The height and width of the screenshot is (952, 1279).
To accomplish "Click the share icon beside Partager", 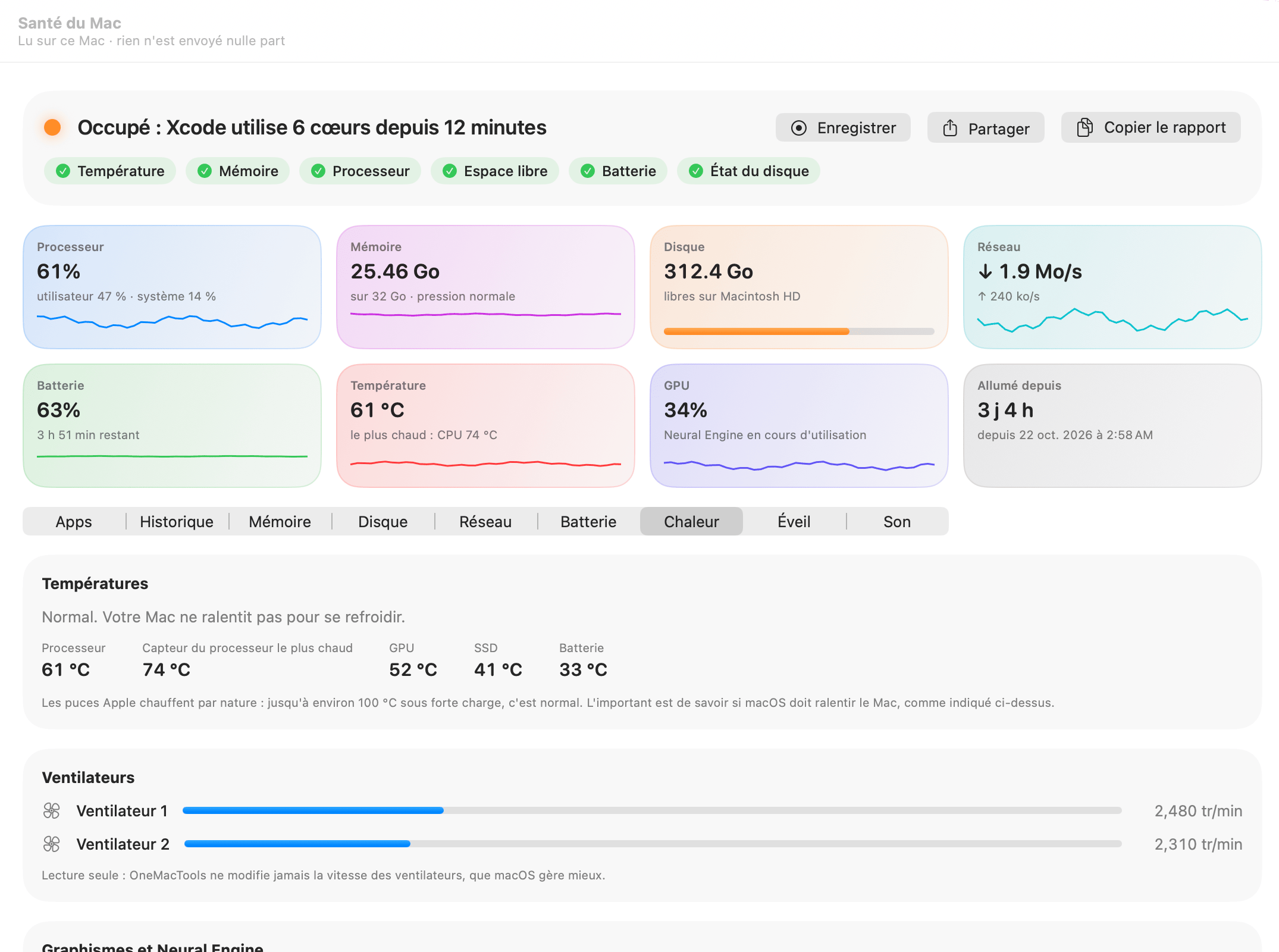I will click(950, 128).
